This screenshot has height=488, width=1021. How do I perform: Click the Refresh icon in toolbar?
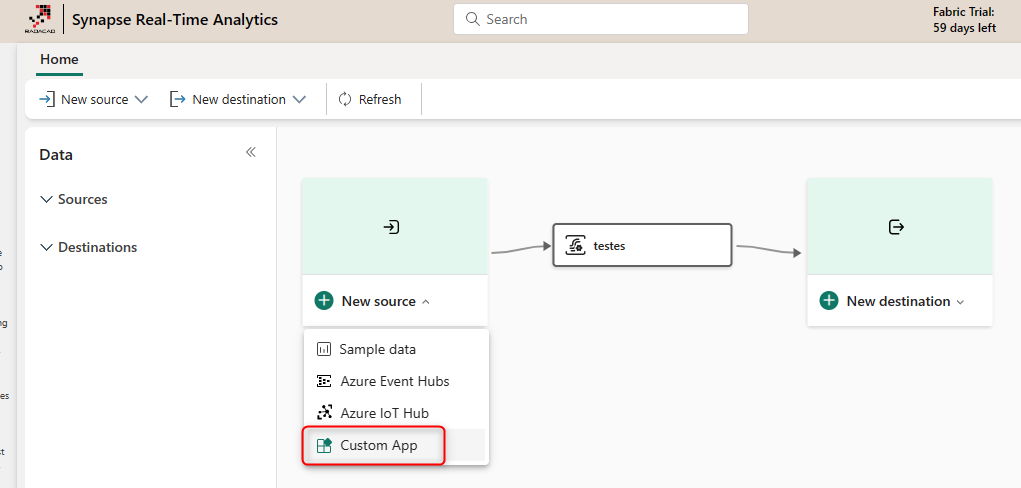[x=345, y=99]
